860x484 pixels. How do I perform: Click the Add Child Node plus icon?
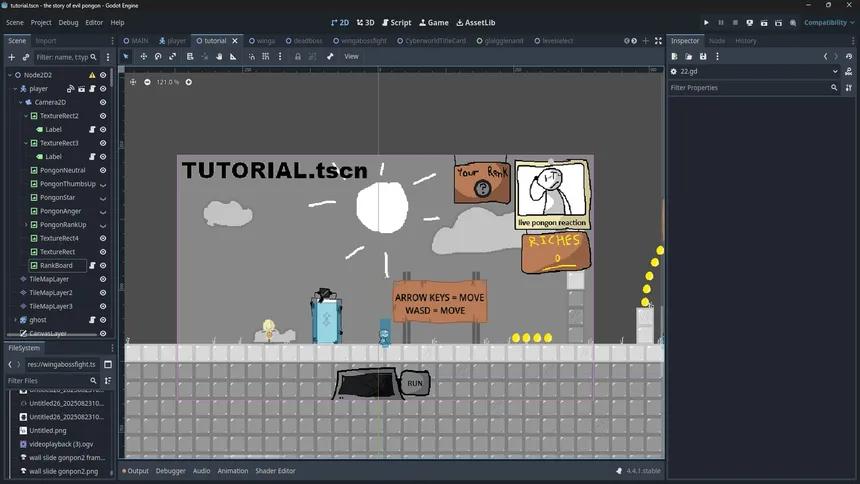click(x=12, y=57)
